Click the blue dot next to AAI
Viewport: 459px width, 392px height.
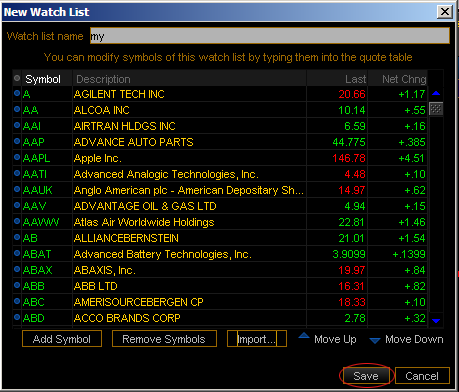tap(17, 125)
